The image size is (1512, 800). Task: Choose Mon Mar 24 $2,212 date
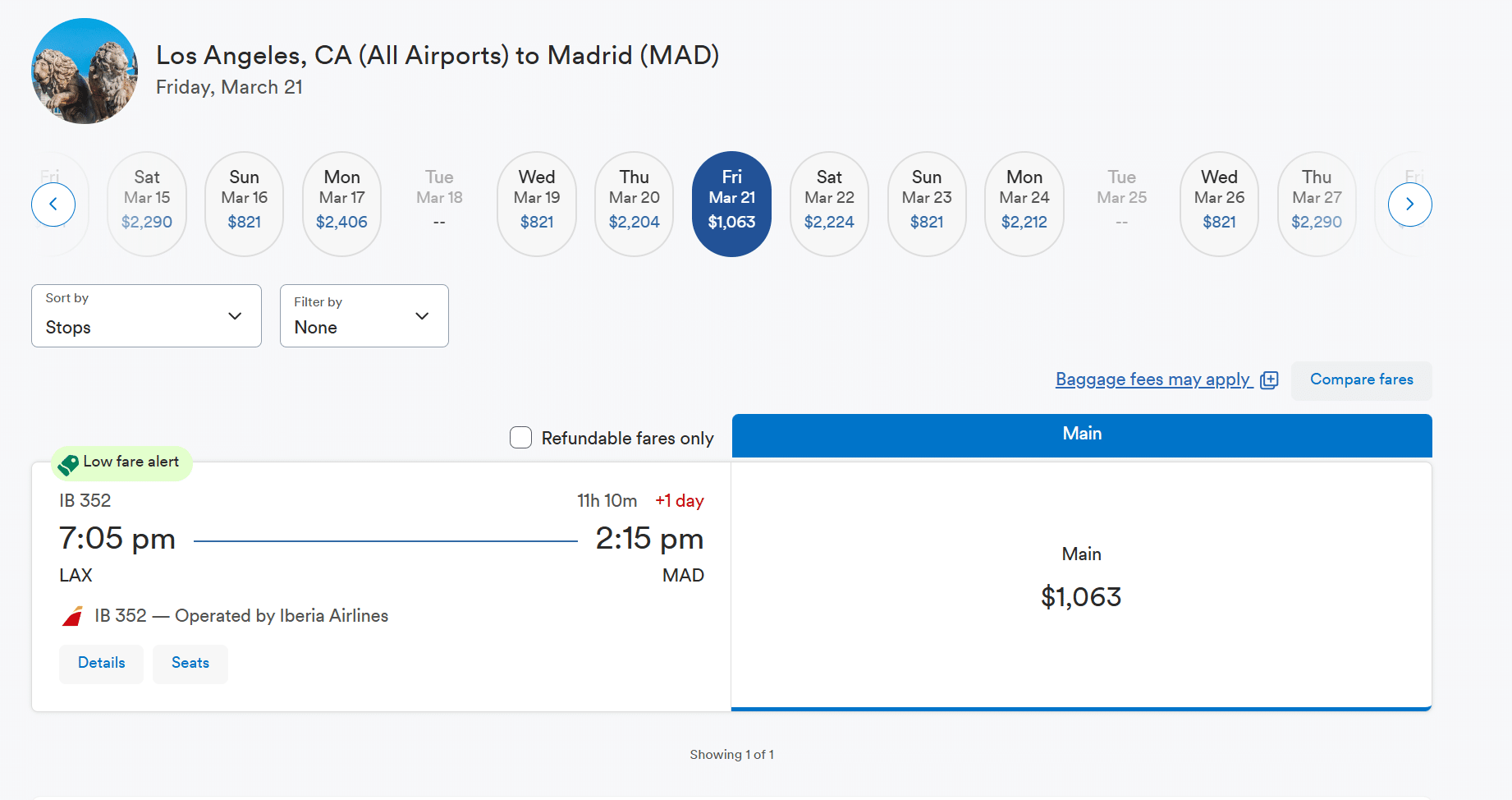coord(1024,204)
